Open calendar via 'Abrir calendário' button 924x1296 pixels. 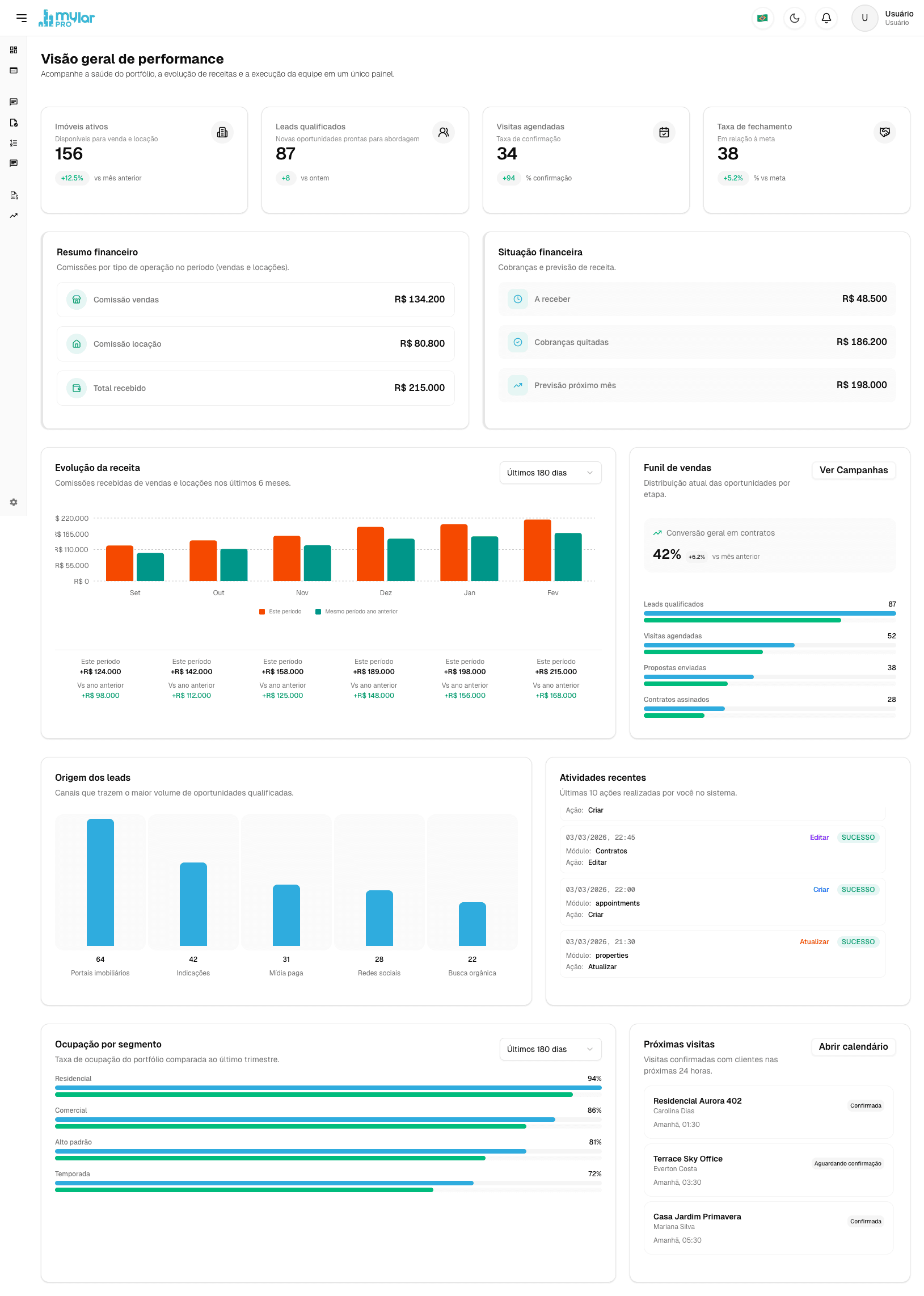(x=853, y=1047)
